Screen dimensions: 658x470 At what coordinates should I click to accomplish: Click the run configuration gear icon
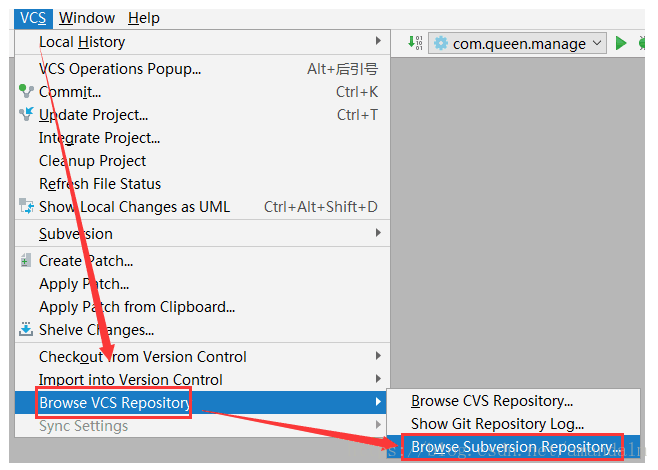tap(441, 43)
